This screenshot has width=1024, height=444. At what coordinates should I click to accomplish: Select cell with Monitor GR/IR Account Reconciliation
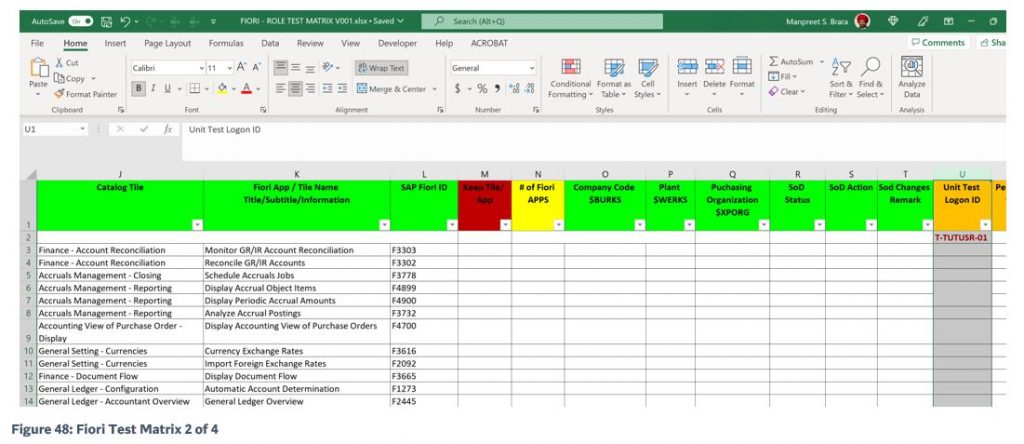[296, 250]
